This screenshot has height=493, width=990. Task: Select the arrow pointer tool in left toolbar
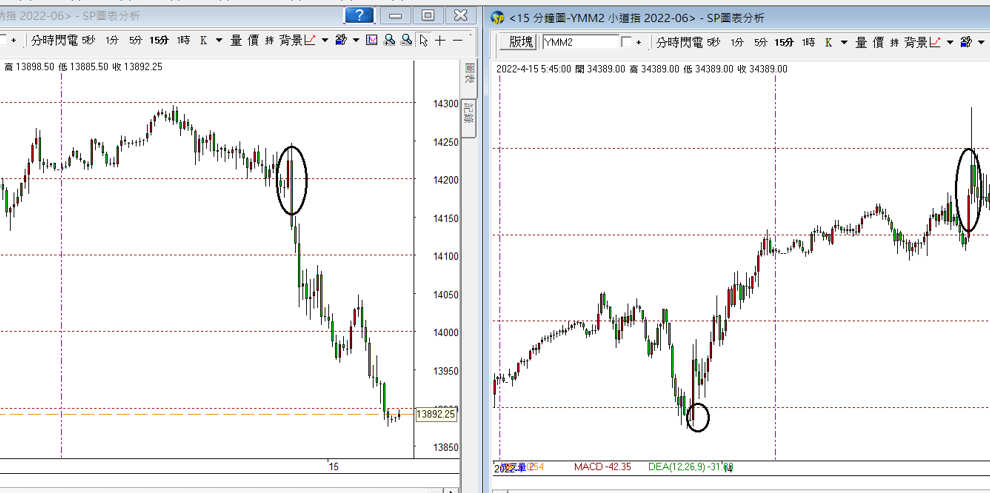click(x=424, y=40)
